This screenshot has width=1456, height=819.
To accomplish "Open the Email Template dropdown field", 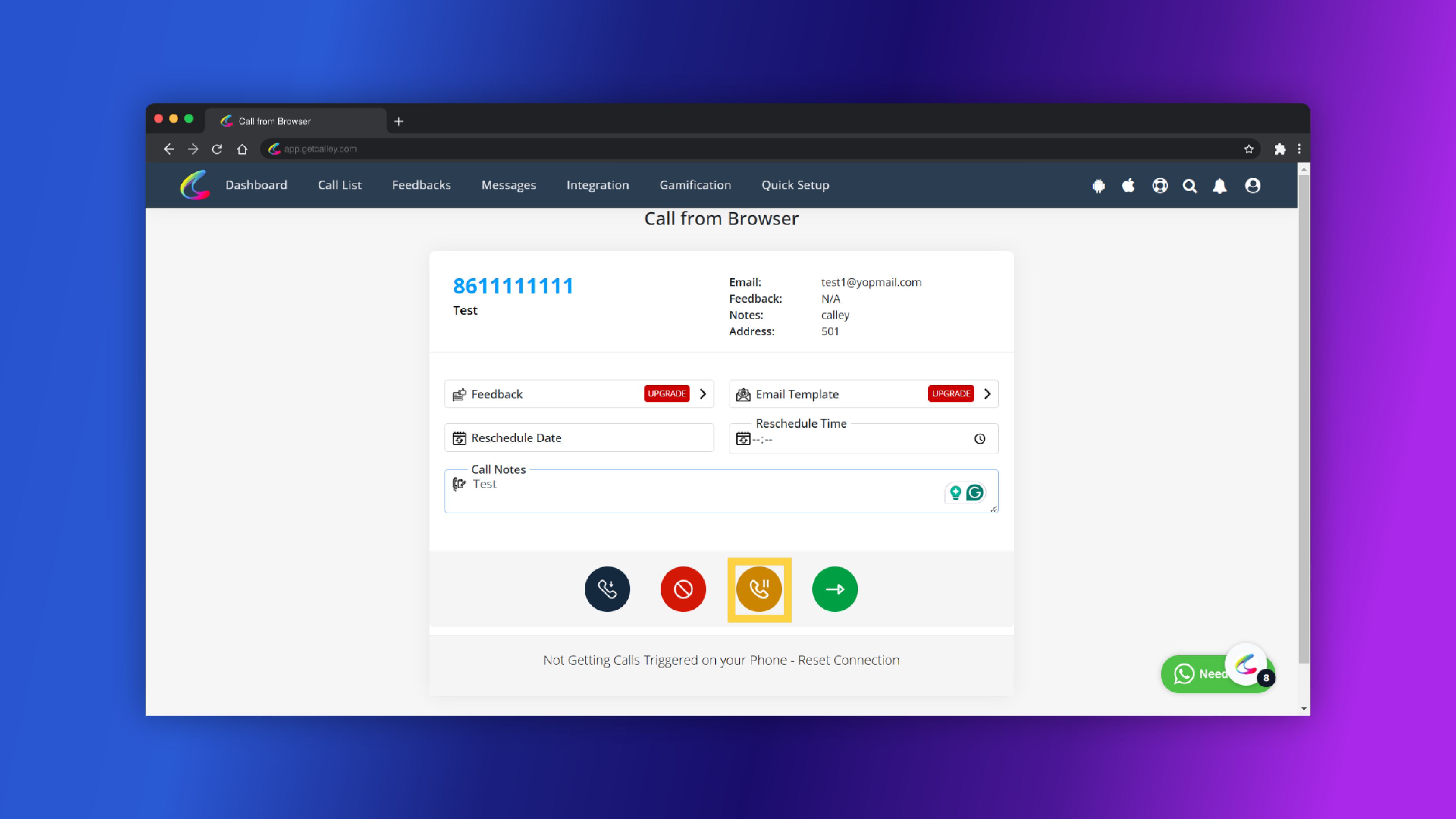I will [863, 393].
